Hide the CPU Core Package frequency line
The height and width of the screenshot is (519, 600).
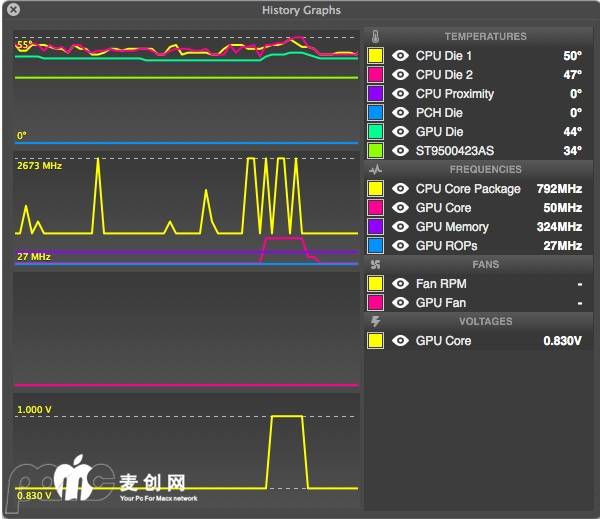tap(400, 189)
